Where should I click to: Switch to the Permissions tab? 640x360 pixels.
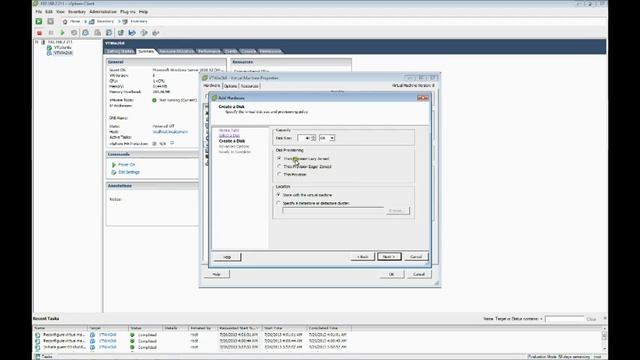pos(270,51)
